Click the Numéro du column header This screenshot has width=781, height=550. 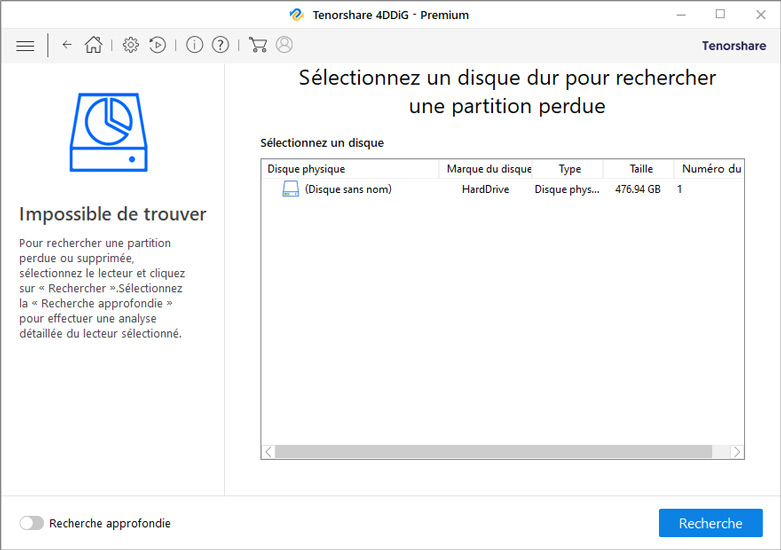[709, 169]
